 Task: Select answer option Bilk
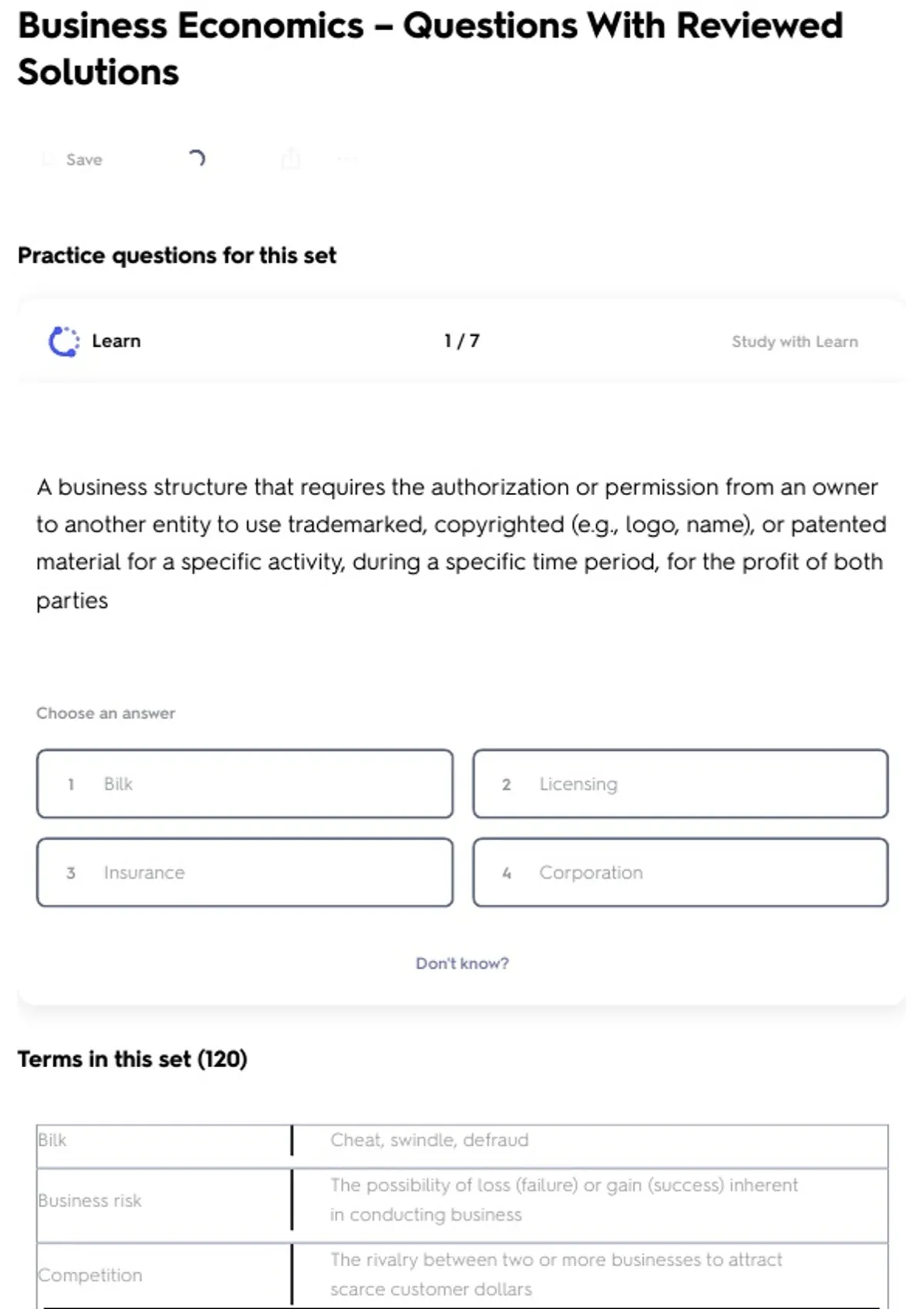[x=244, y=784]
